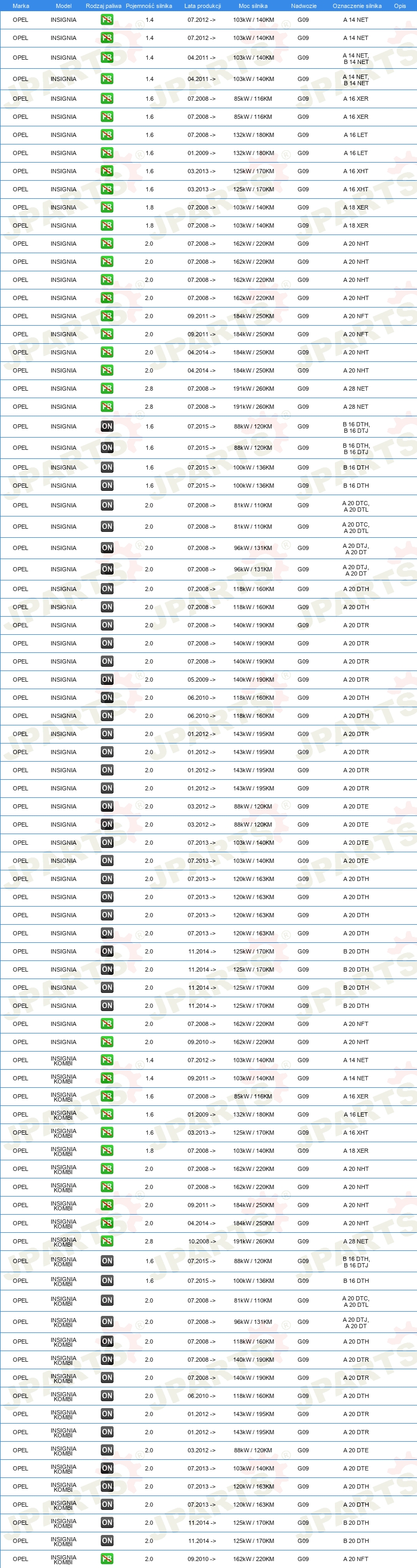Click the Oznaczenie silnika column header

[x=357, y=5]
